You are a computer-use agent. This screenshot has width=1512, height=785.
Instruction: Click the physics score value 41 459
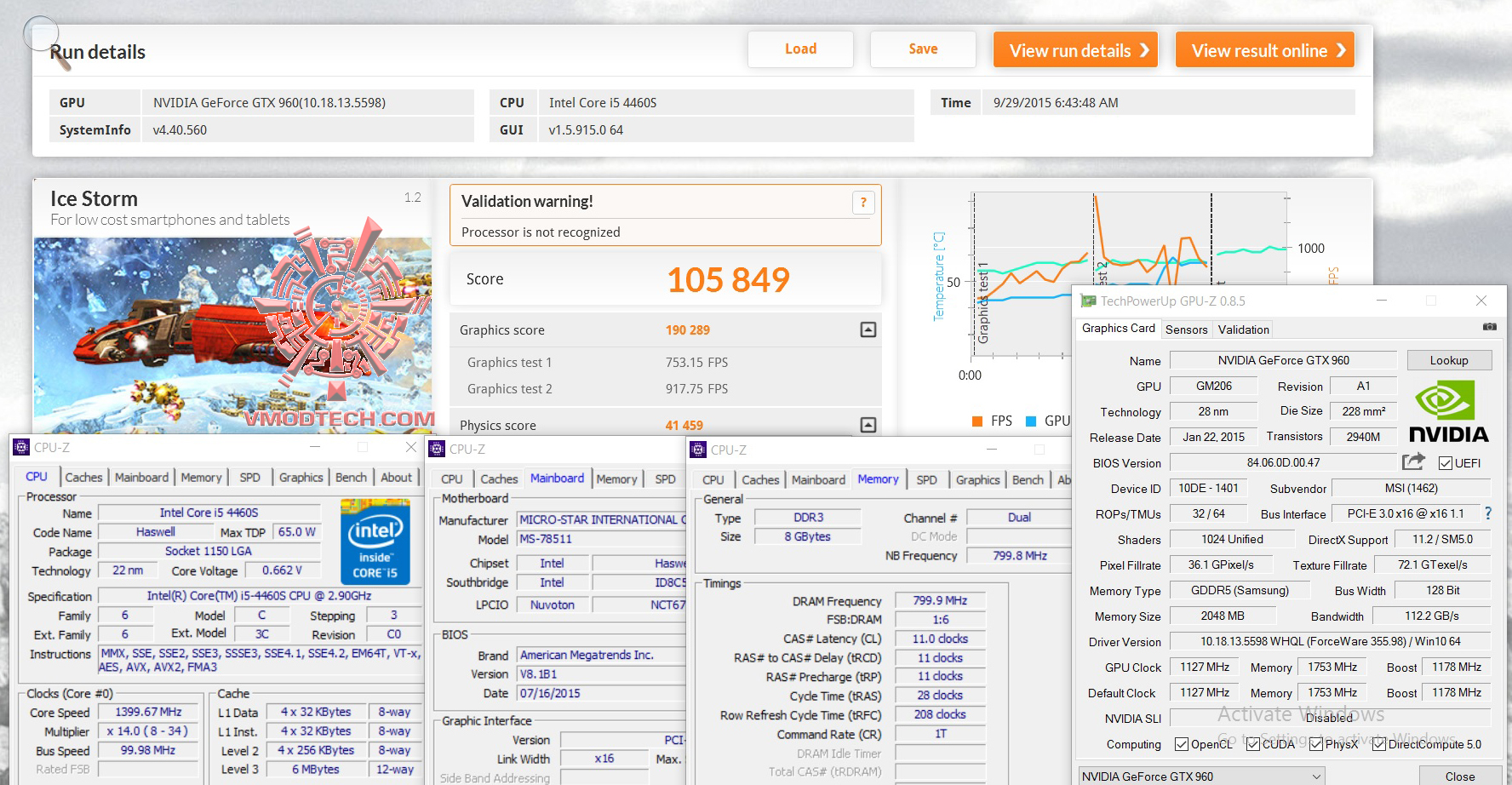(x=684, y=426)
